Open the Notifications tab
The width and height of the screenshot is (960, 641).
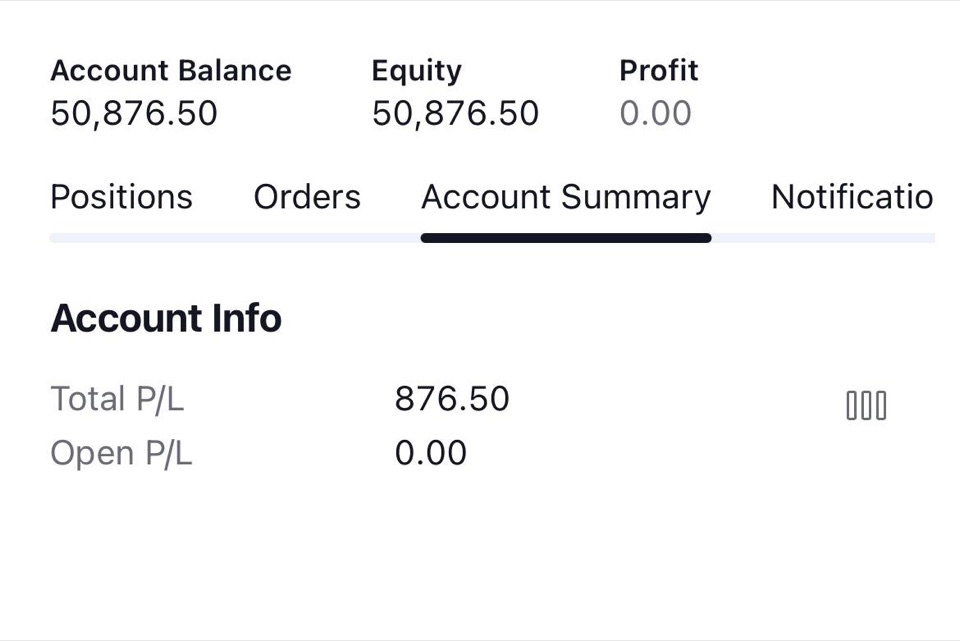click(852, 197)
